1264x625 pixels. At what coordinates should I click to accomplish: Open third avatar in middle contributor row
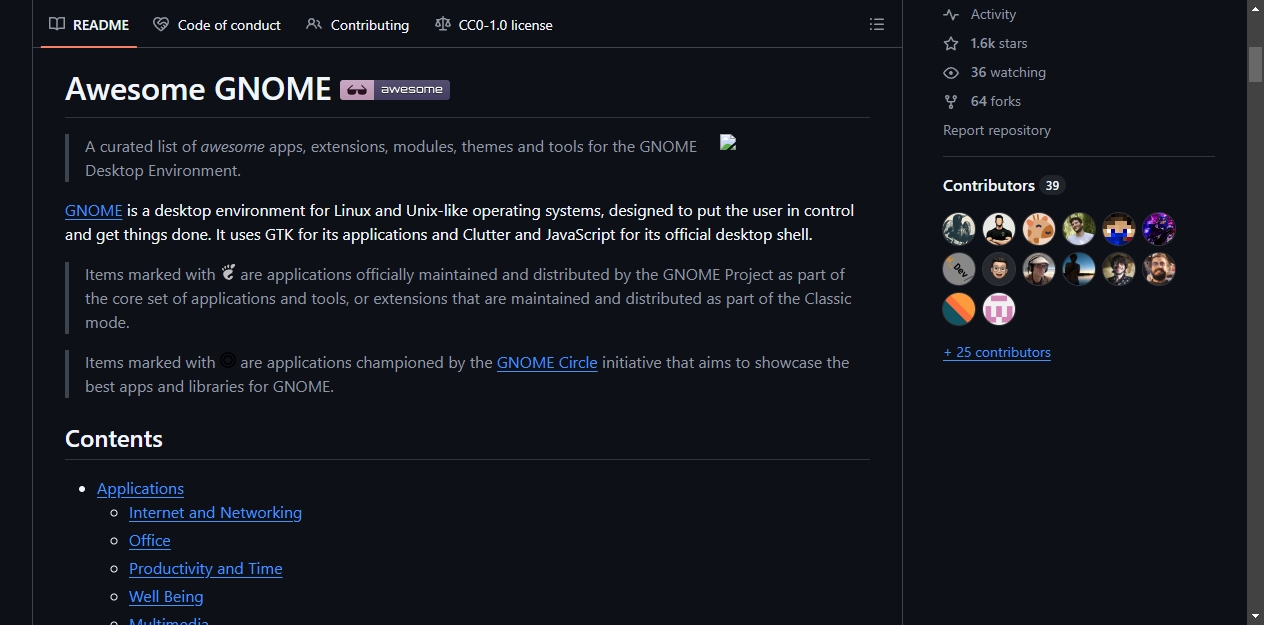click(1039, 269)
